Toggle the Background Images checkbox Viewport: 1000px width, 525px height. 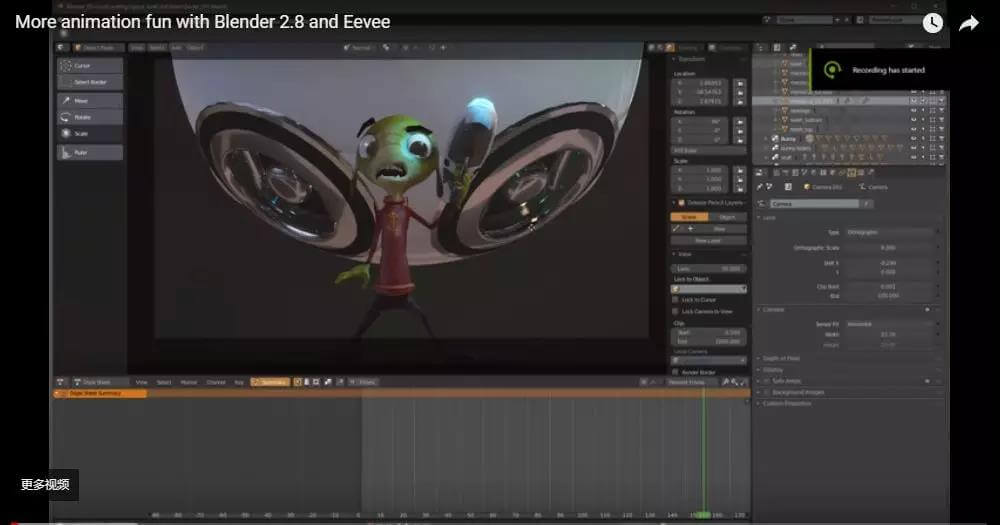coord(767,393)
